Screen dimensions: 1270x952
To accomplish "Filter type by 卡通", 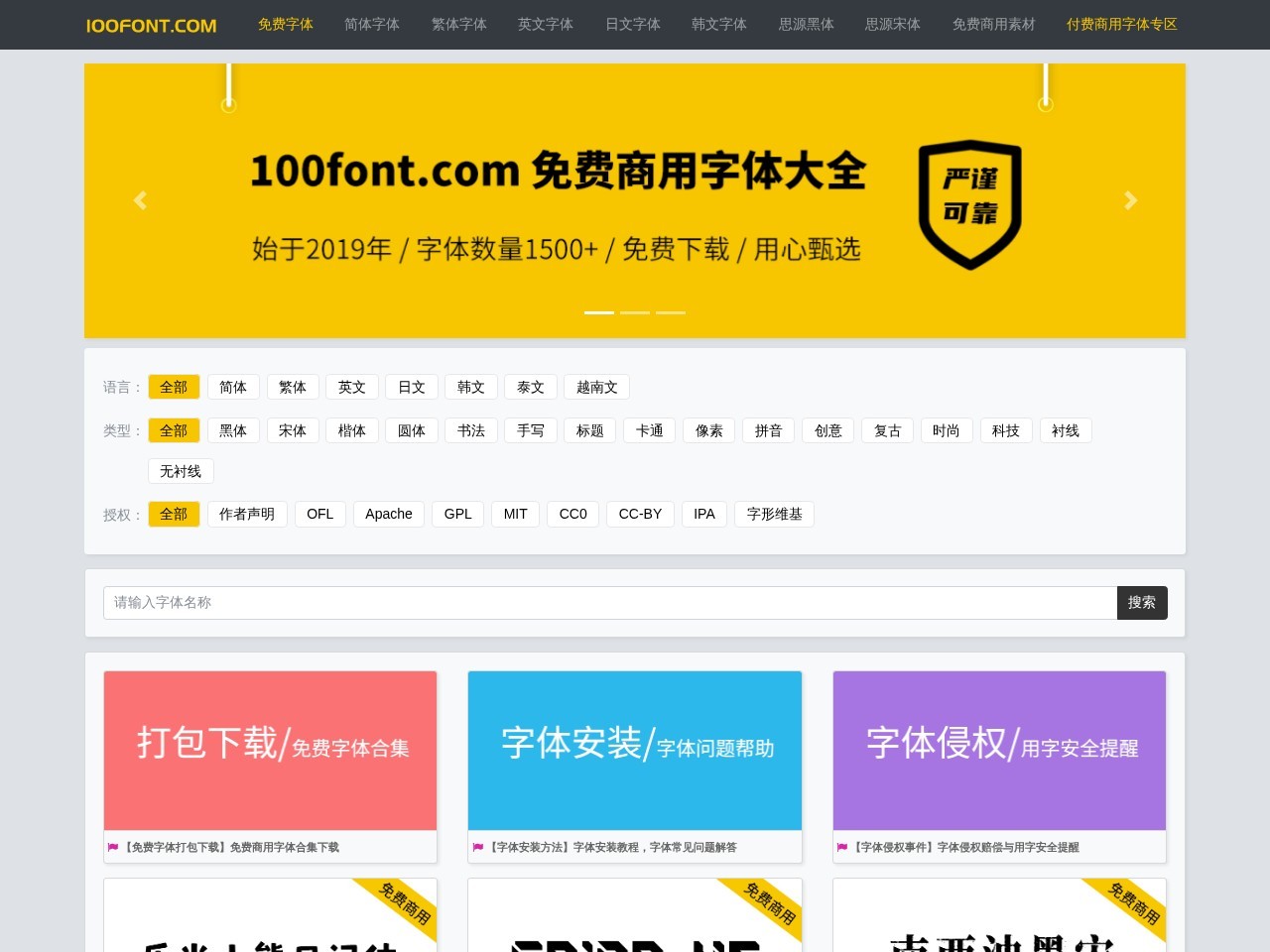I will click(x=650, y=430).
